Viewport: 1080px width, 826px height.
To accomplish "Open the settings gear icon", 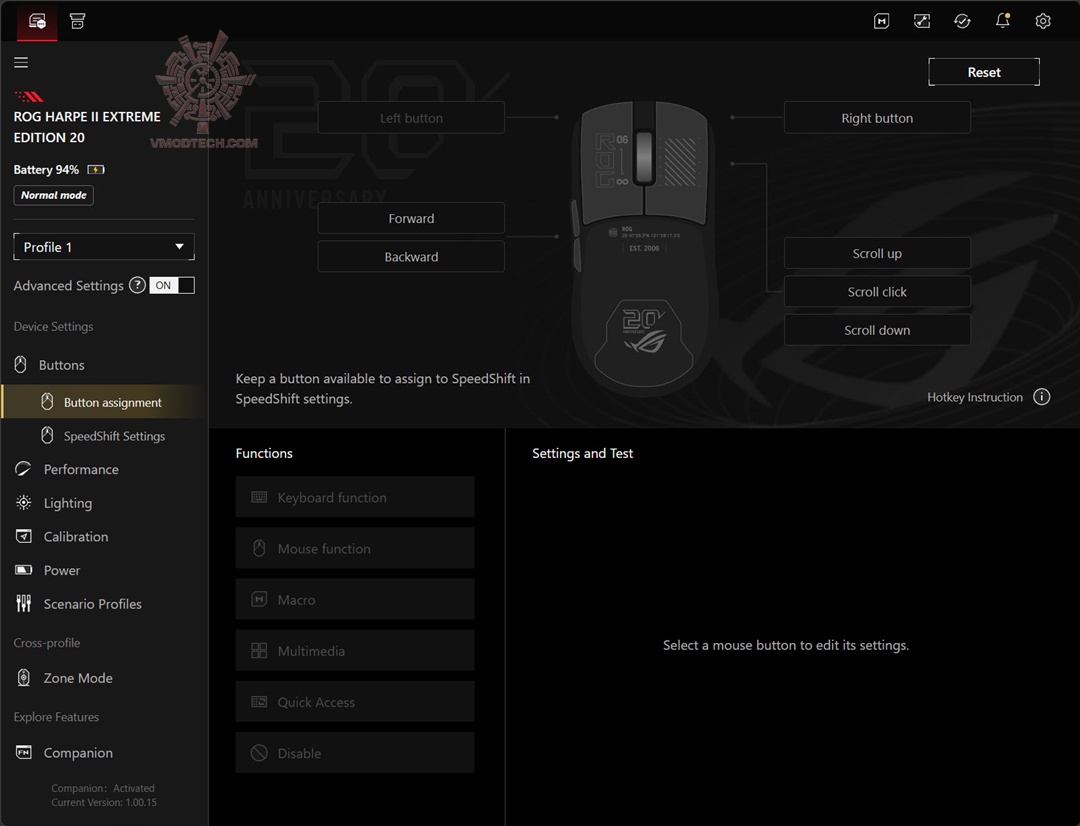I will tap(1043, 21).
